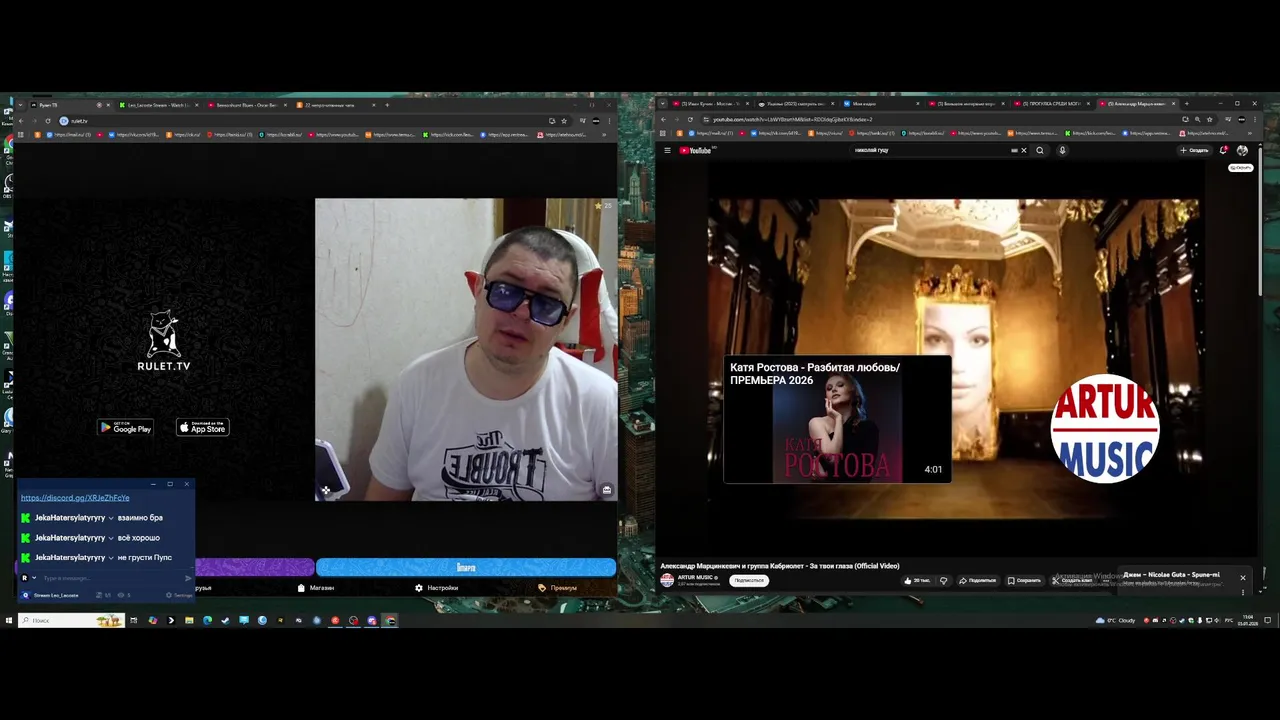1280x720 pixels.
Task: Click the RULET.TV cat logo
Action: pyautogui.click(x=163, y=341)
